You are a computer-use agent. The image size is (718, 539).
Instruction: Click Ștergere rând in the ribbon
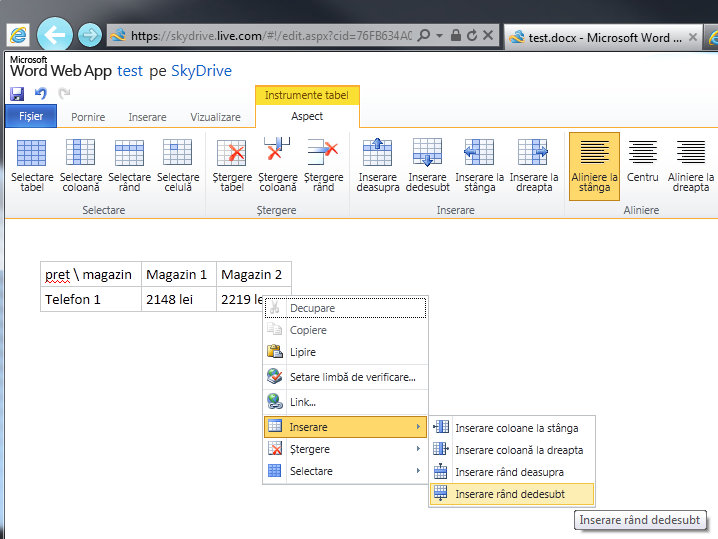click(323, 166)
